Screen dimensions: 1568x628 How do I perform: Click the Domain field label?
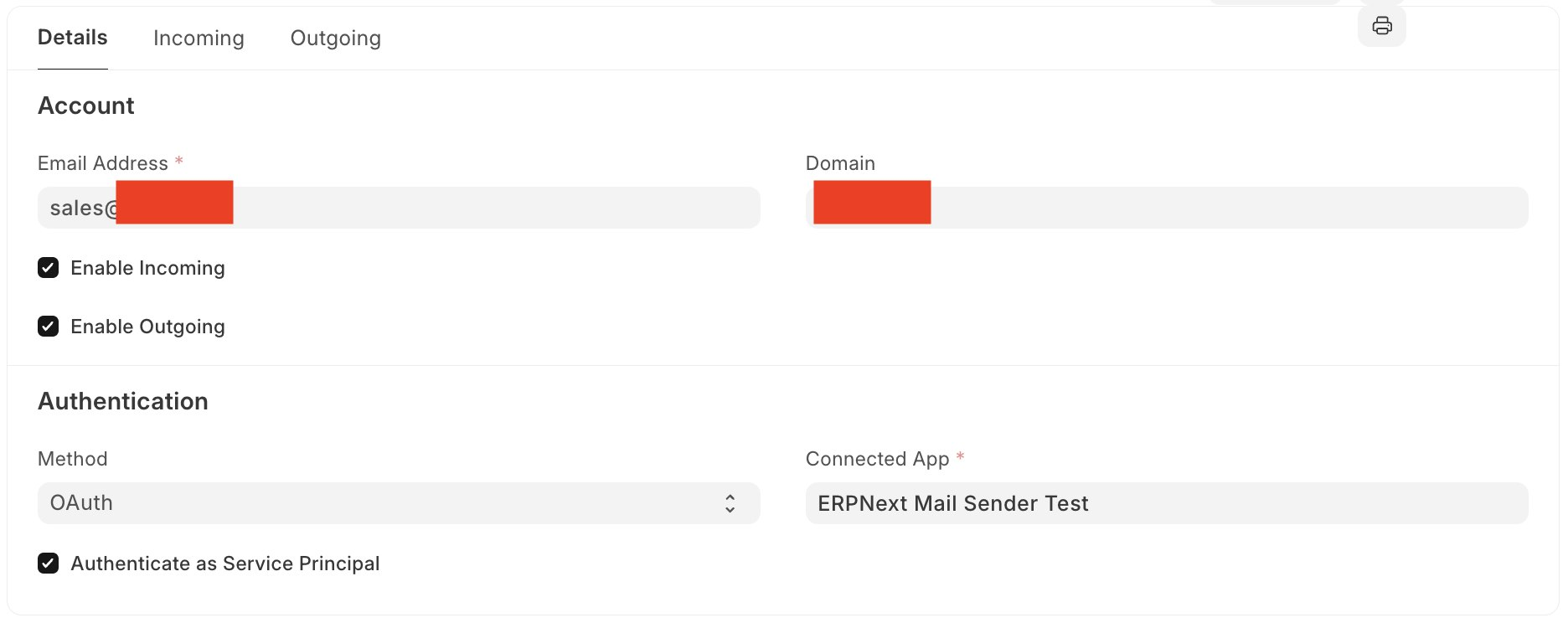coord(840,163)
